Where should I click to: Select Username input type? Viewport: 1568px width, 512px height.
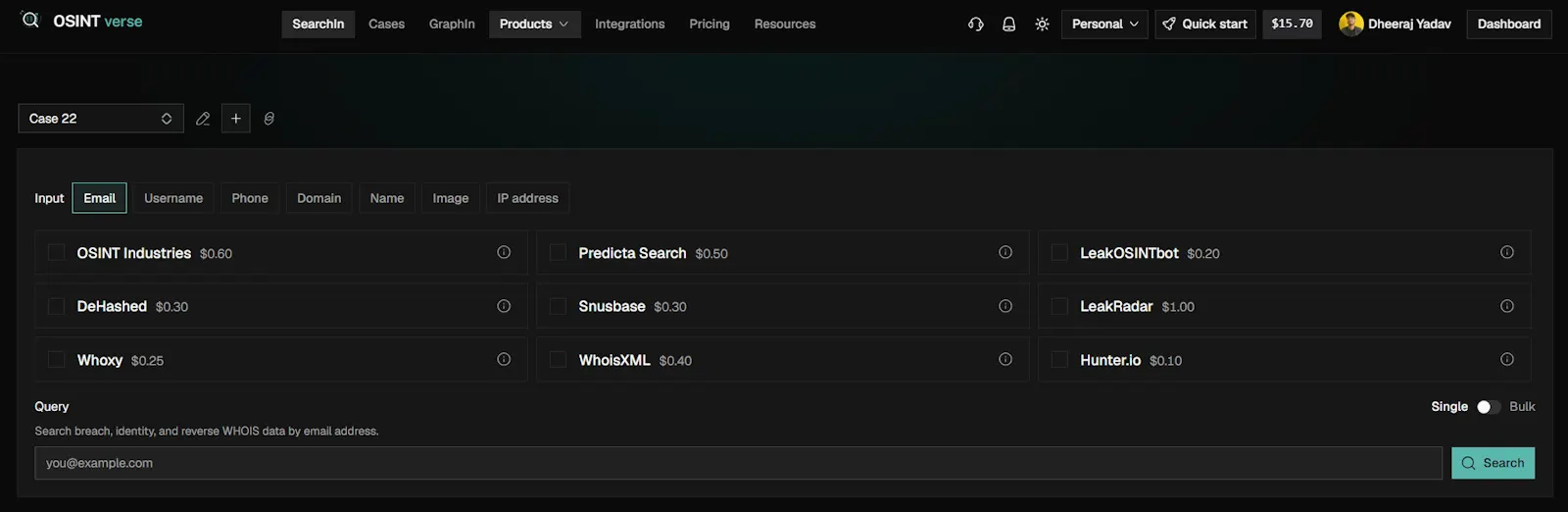(173, 198)
